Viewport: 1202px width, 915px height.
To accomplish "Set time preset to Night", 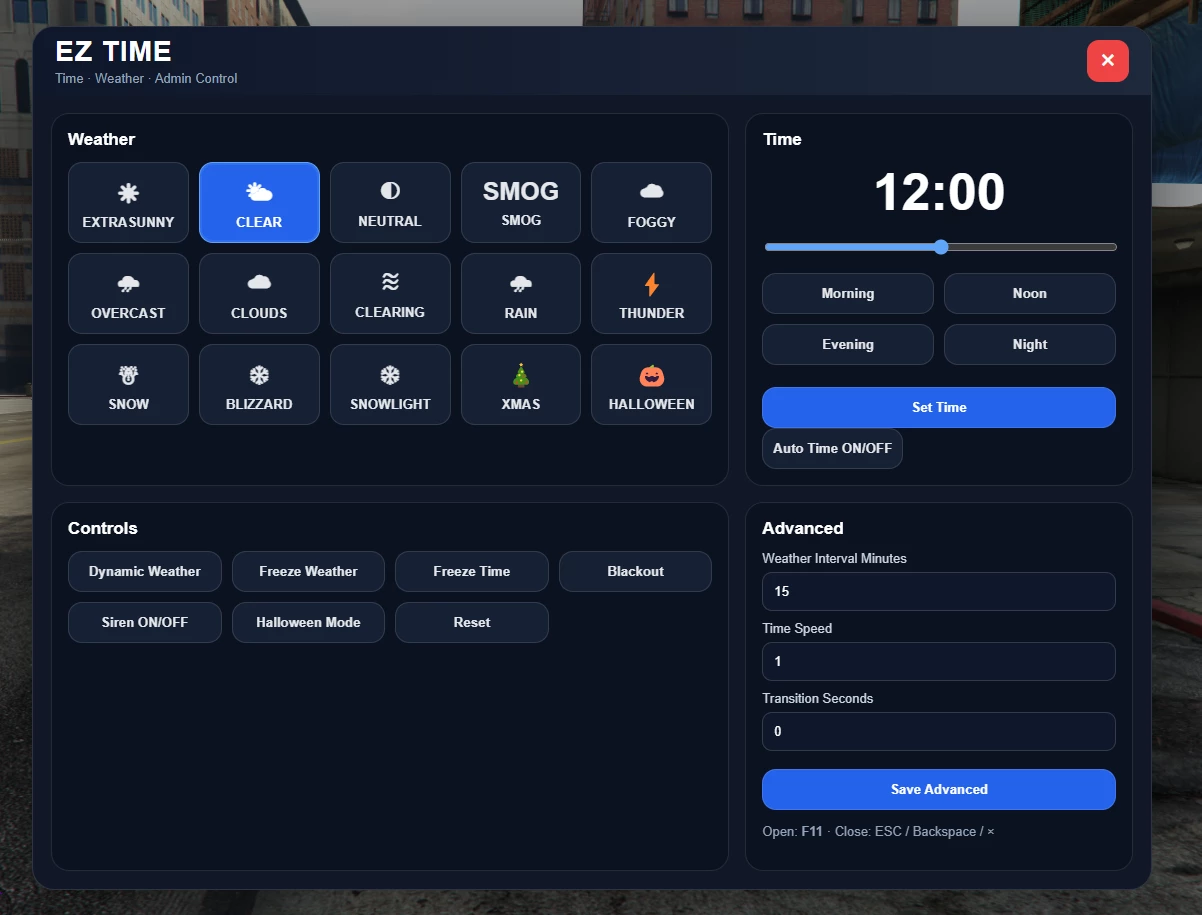I will [x=1030, y=344].
